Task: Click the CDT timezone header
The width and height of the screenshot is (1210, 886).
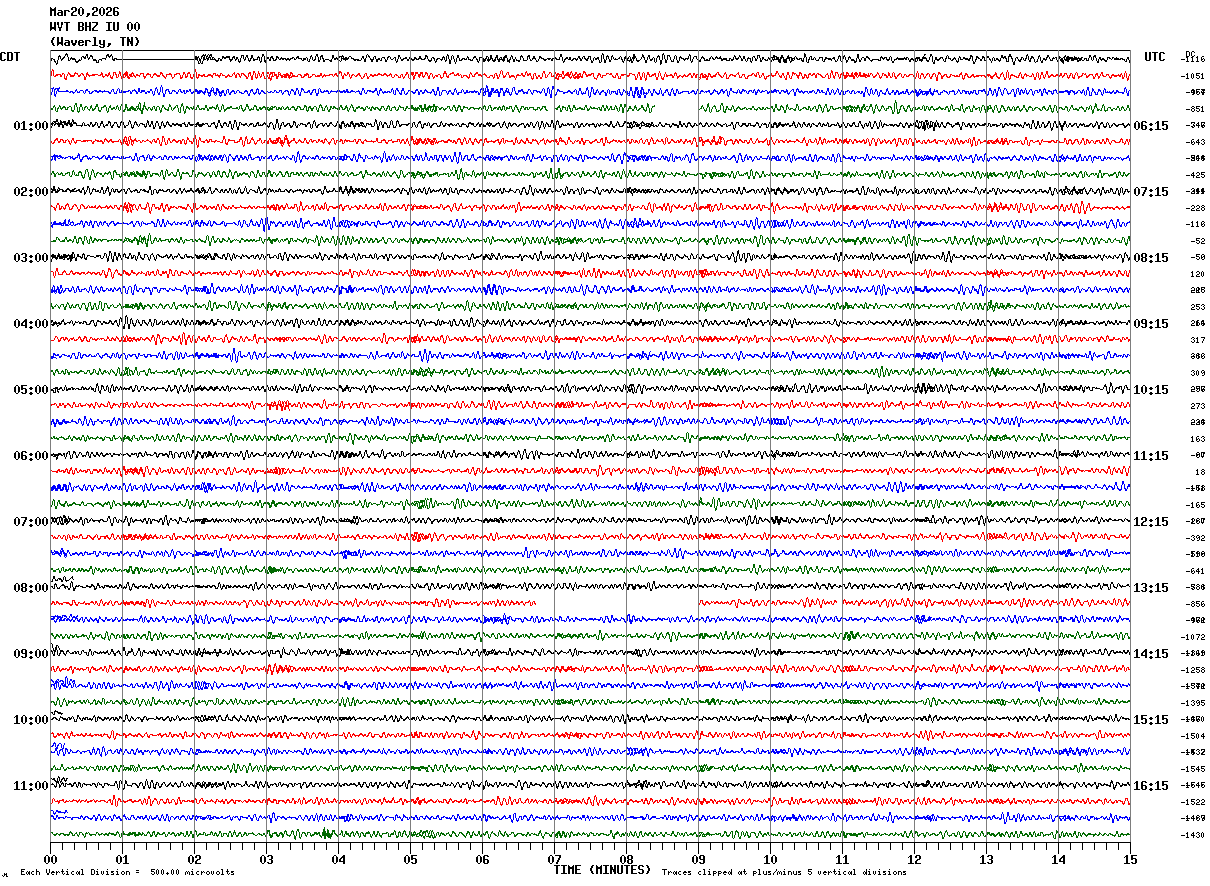Action: [10, 57]
